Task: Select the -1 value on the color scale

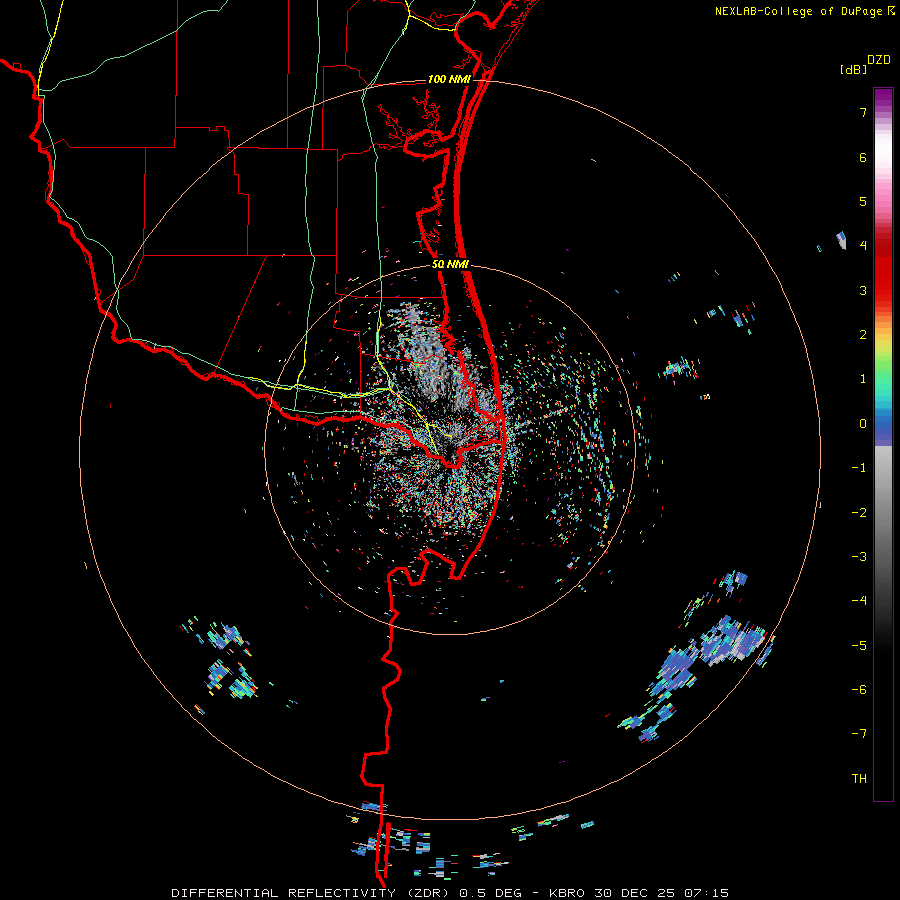Action: tap(859, 468)
